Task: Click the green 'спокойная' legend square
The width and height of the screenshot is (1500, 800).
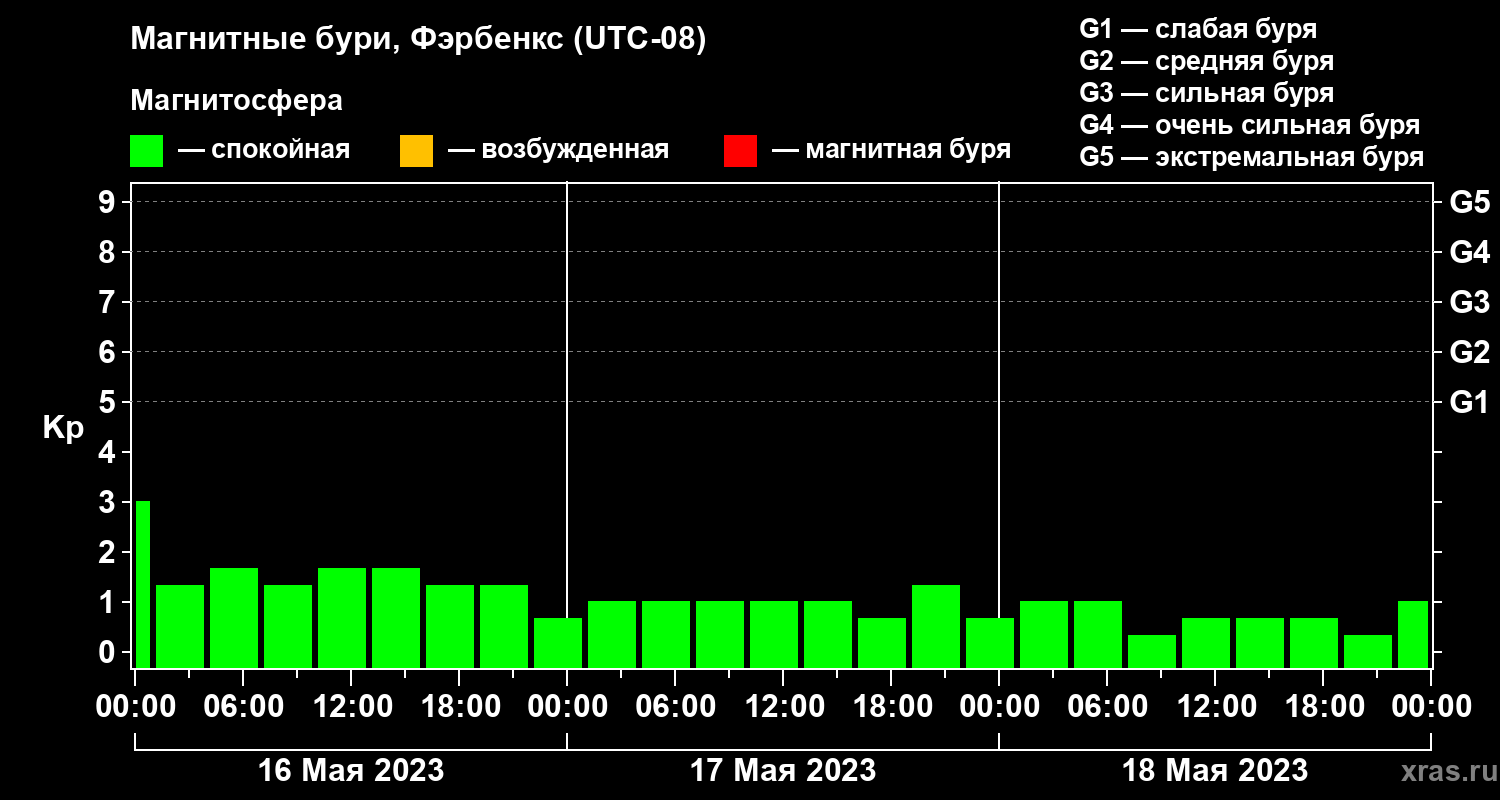Action: click(147, 151)
